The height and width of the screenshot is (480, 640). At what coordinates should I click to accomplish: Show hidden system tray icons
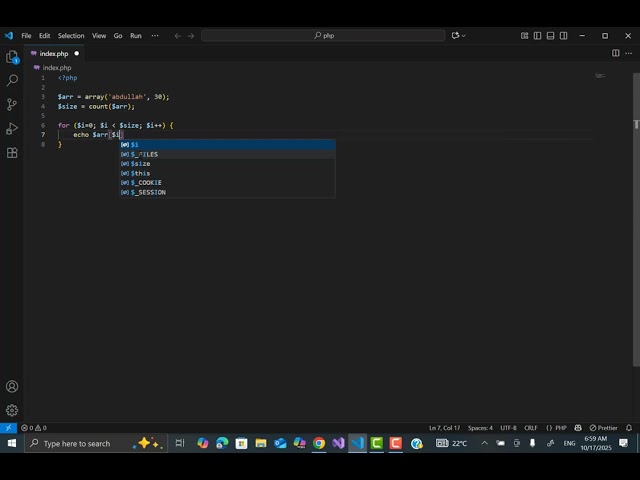(484, 443)
